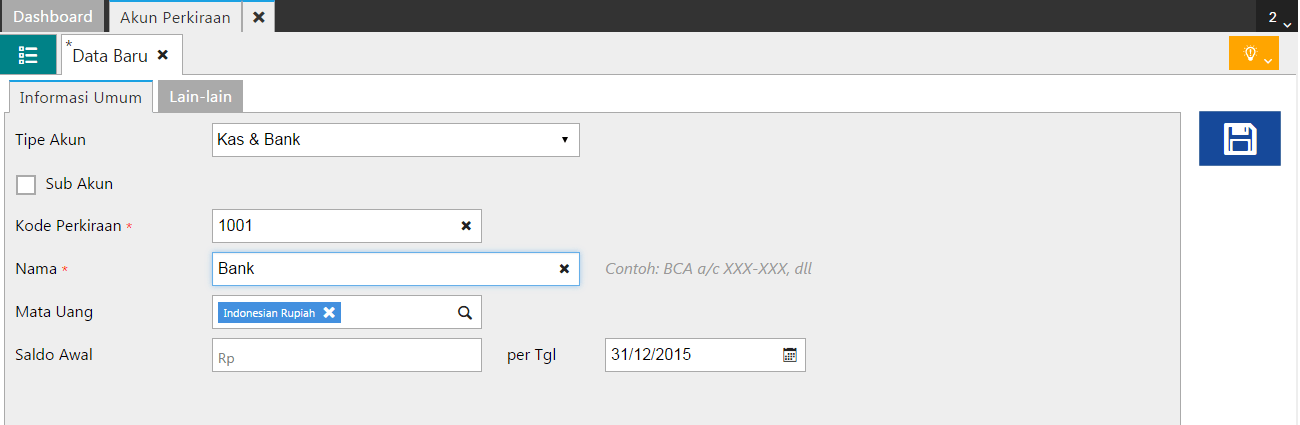Close the Akun Perkiraan tab
This screenshot has height=425, width=1300.
[x=258, y=17]
